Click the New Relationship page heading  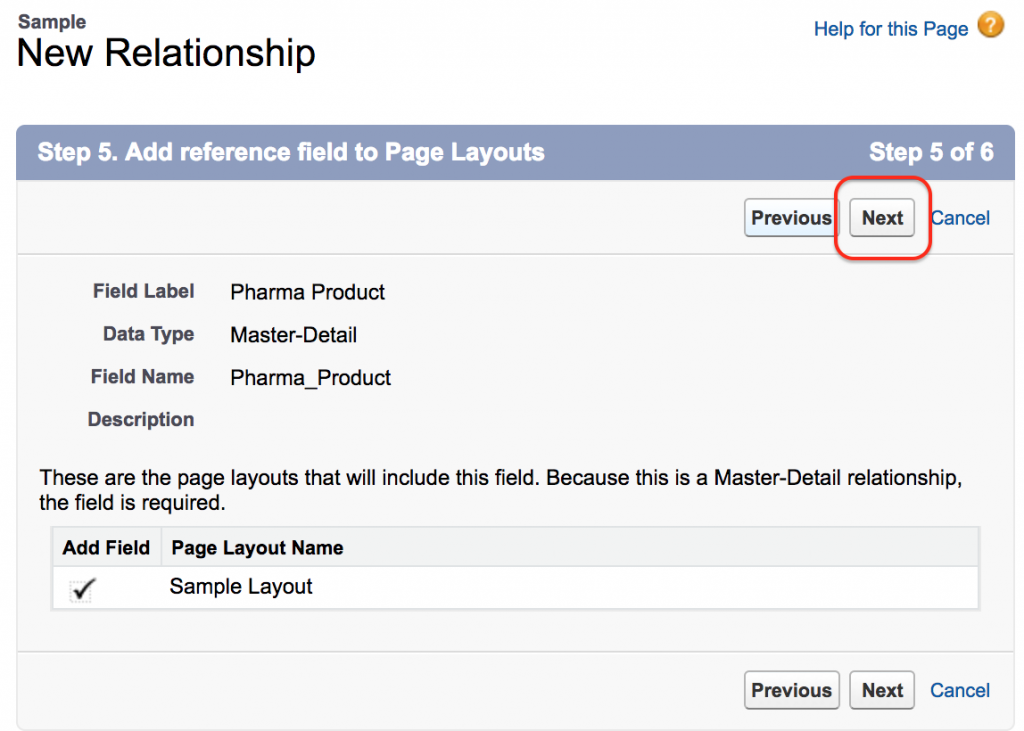pyautogui.click(x=166, y=53)
